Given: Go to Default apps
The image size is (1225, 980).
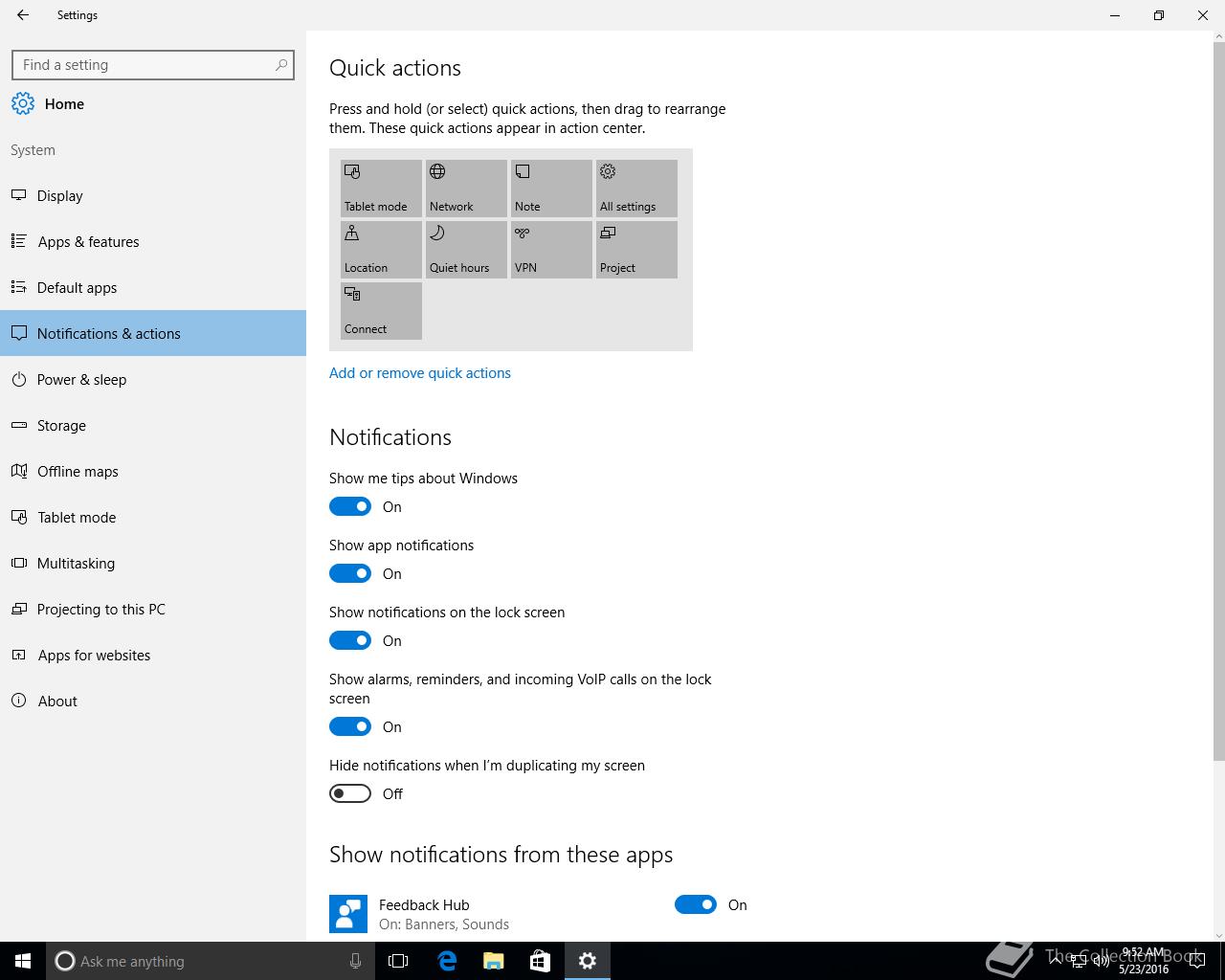Looking at the screenshot, I should pos(153,287).
